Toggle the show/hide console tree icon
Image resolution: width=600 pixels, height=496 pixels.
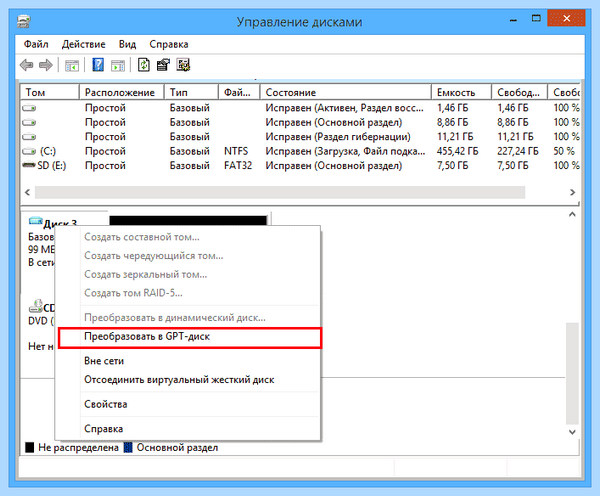point(72,65)
